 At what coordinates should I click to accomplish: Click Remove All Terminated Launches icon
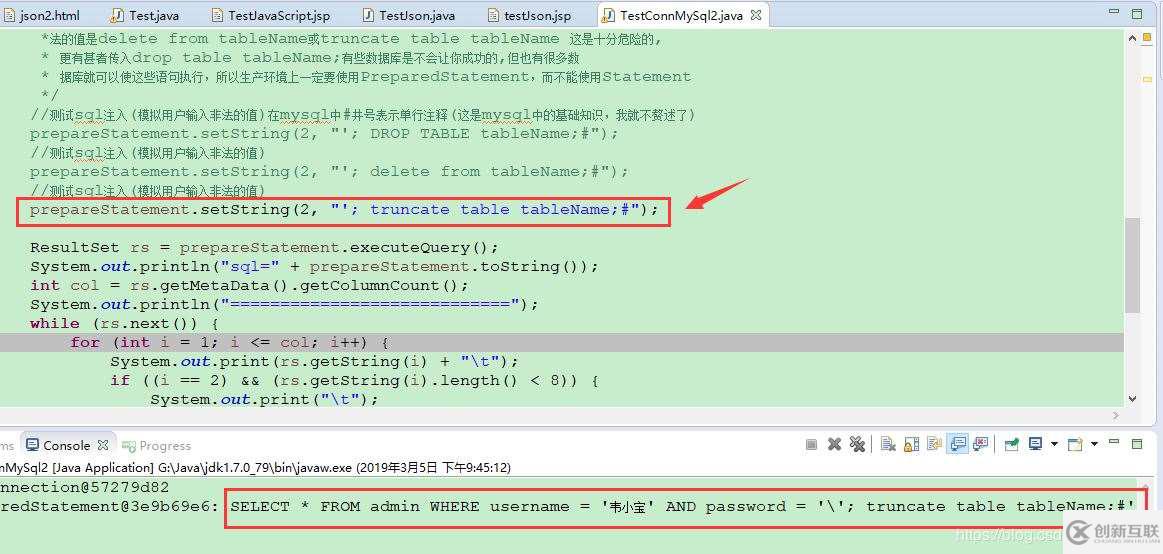(x=857, y=444)
